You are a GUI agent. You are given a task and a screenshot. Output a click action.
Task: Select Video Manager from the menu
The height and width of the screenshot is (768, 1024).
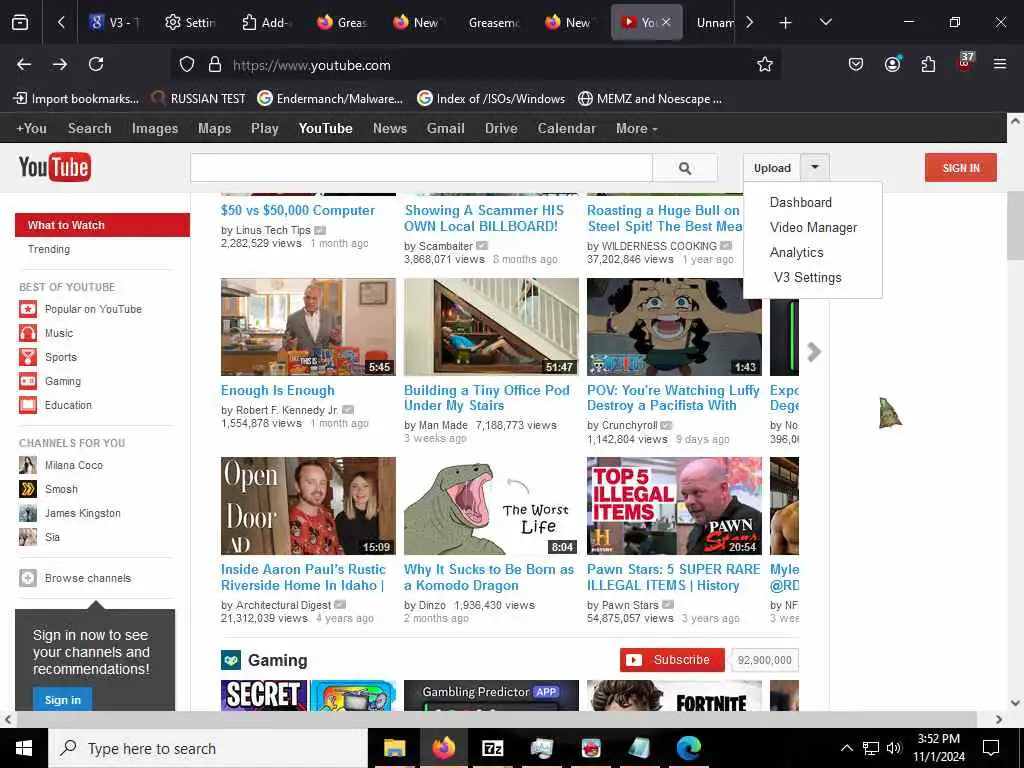pyautogui.click(x=813, y=227)
